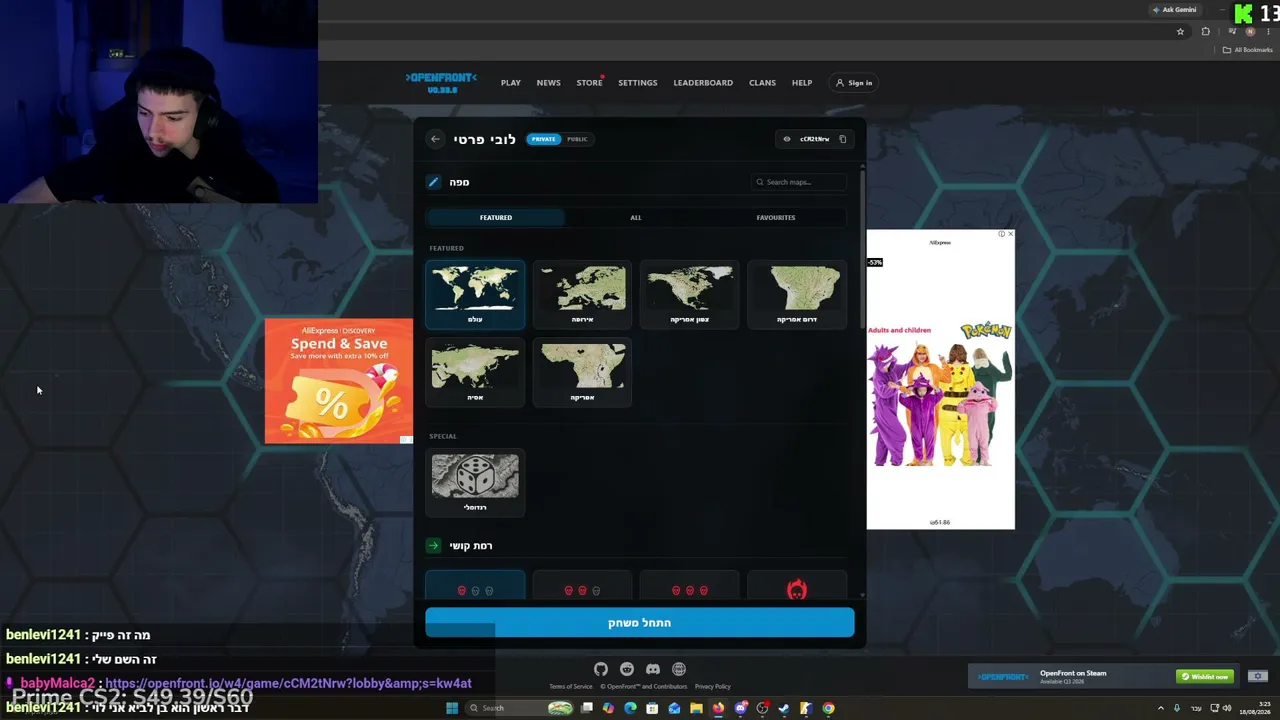Open the Help menu item
This screenshot has width=1280, height=720.
tap(802, 83)
